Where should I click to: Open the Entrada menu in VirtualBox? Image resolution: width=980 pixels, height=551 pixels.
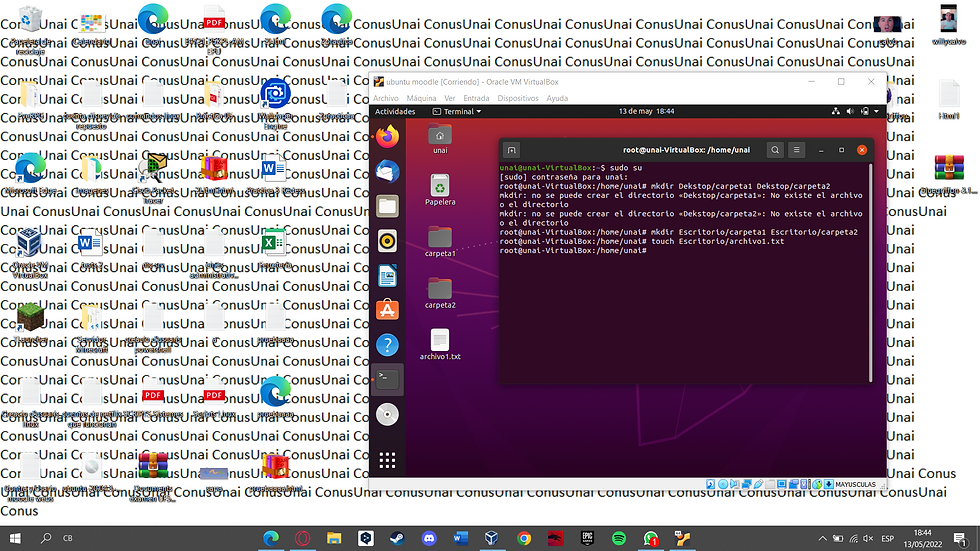pos(476,98)
